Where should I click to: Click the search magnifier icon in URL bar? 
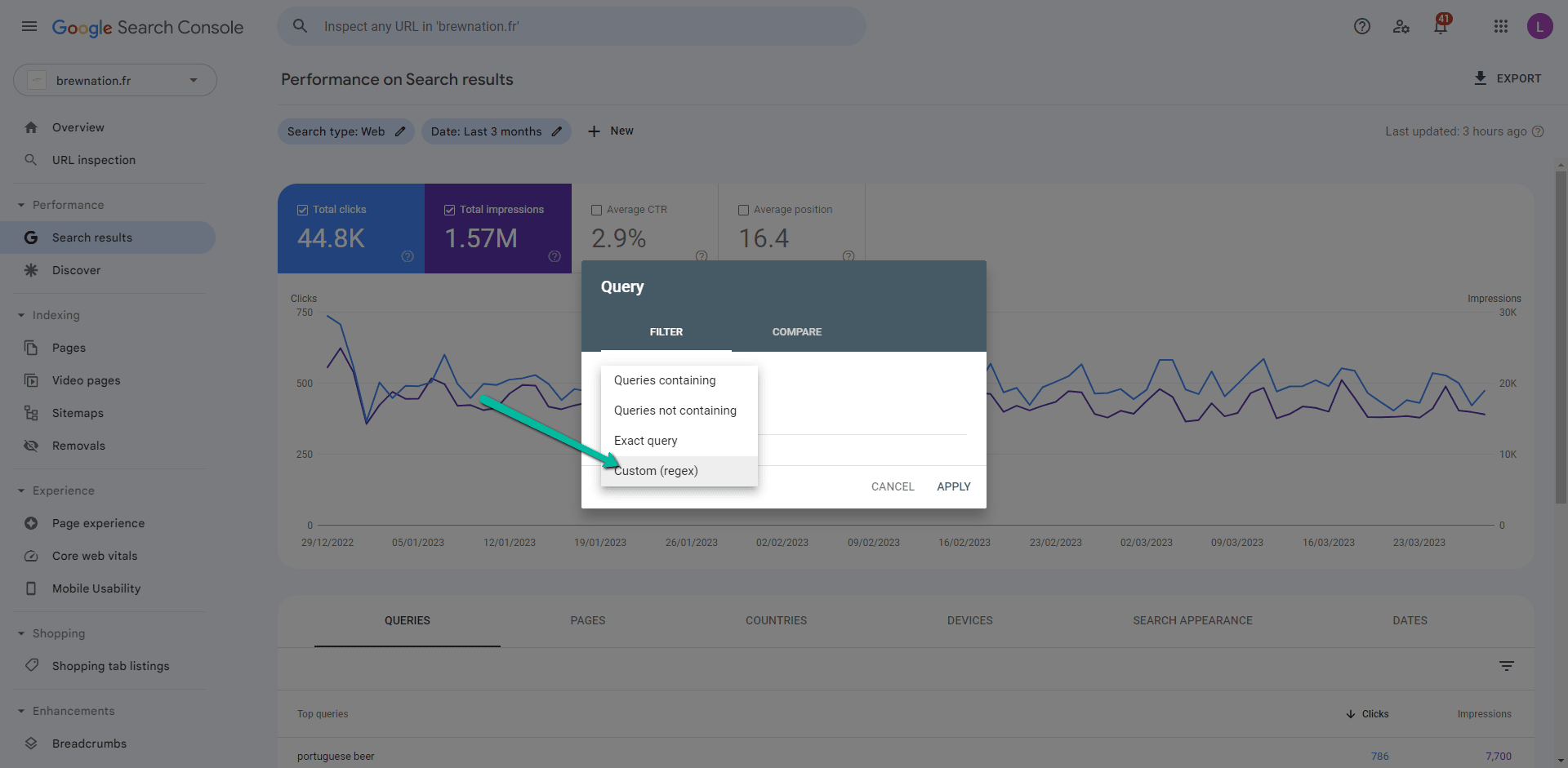click(301, 26)
